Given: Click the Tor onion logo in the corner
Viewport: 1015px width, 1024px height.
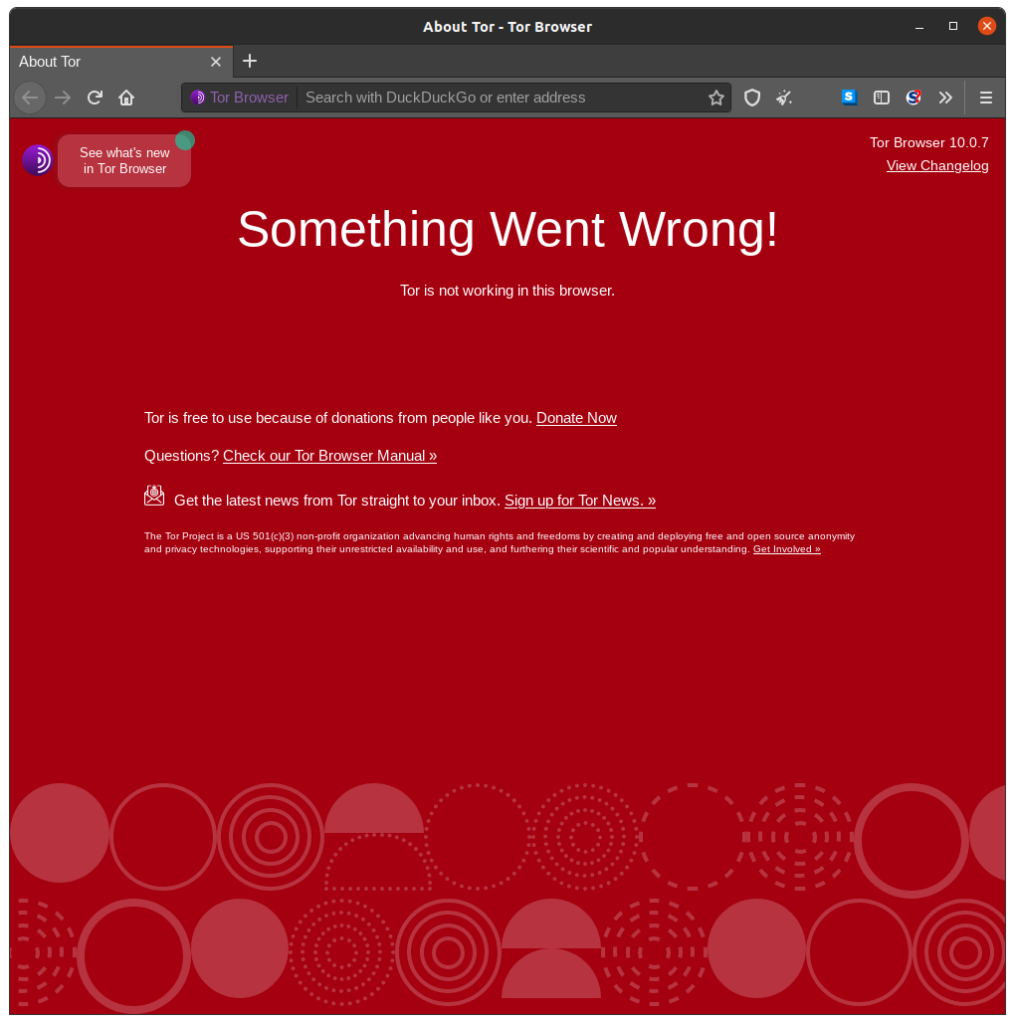Looking at the screenshot, I should tap(36, 159).
